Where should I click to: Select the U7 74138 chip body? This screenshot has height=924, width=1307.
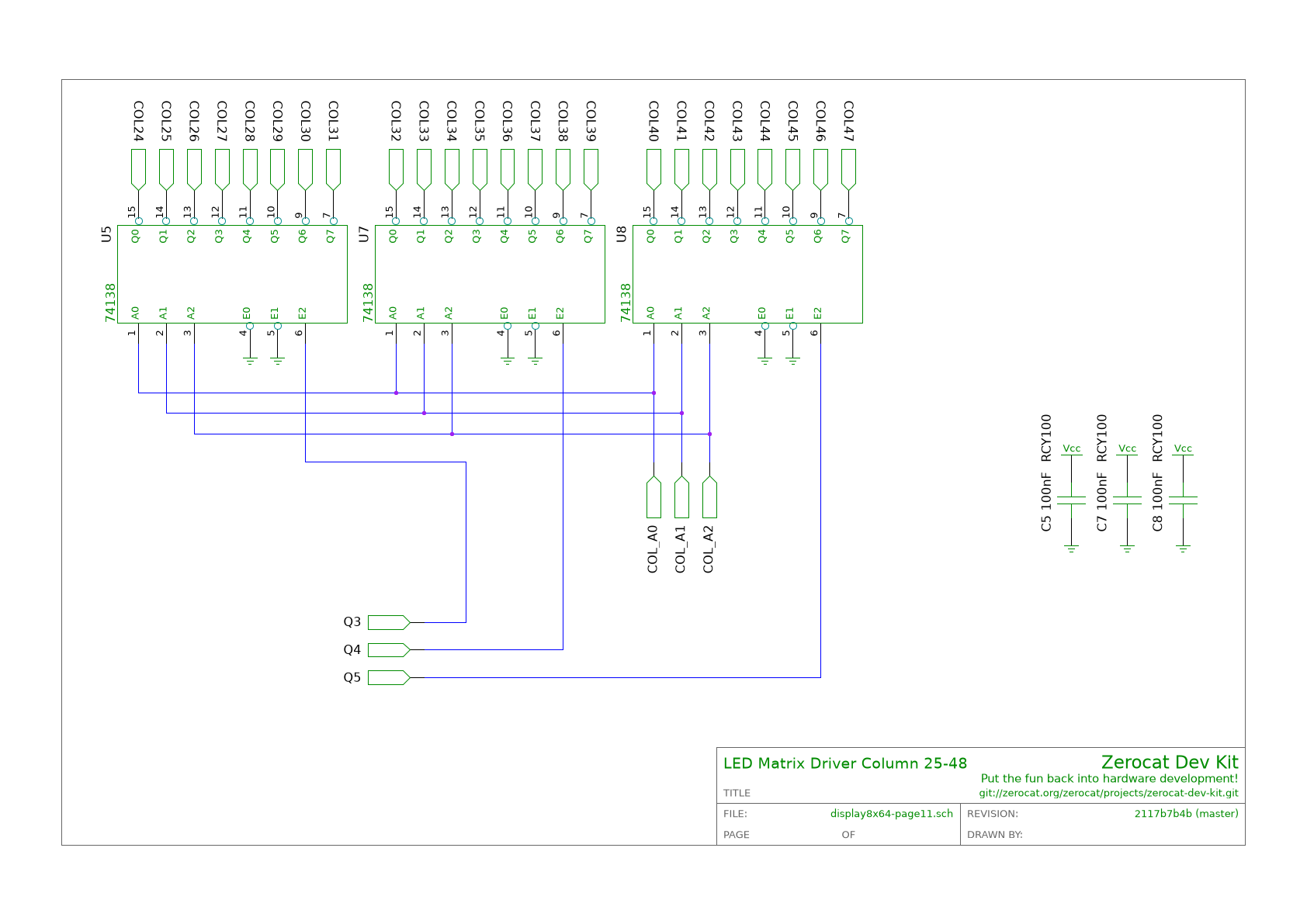[490, 274]
